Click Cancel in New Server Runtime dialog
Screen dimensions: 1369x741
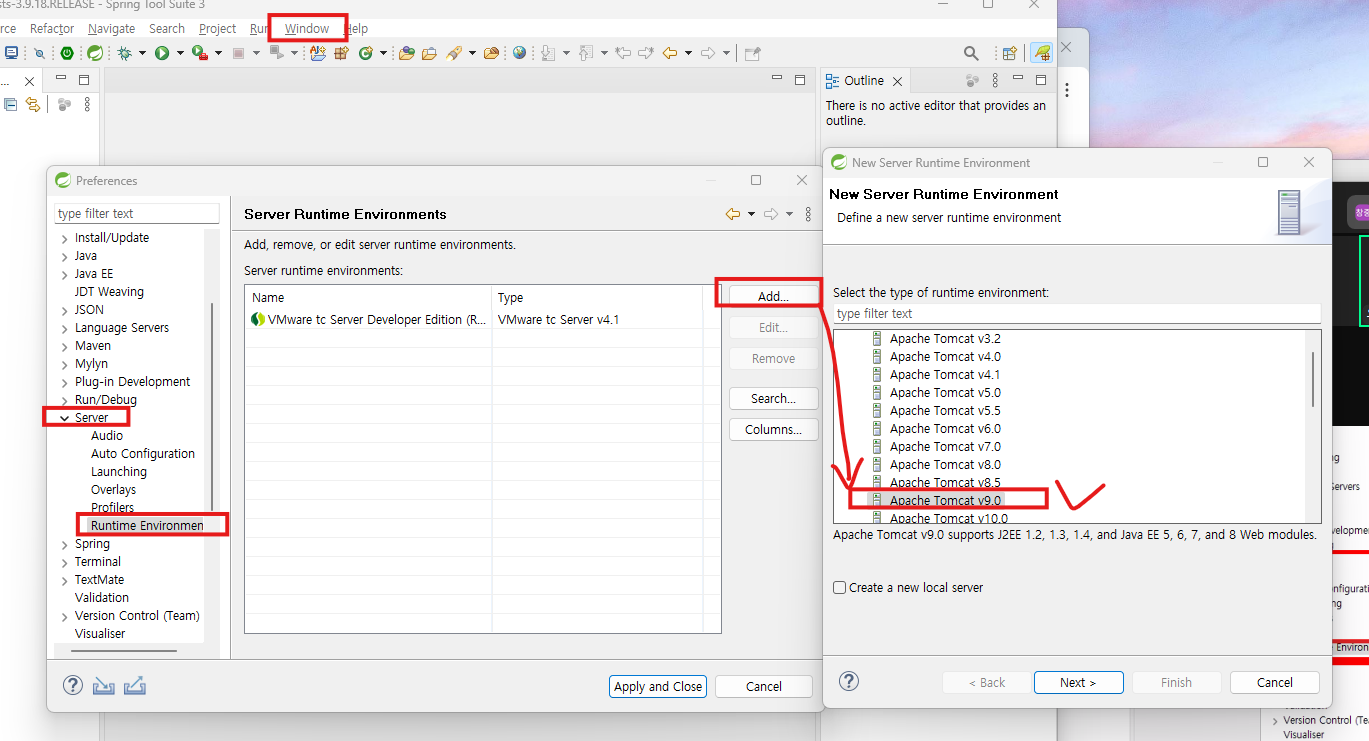(x=1274, y=682)
